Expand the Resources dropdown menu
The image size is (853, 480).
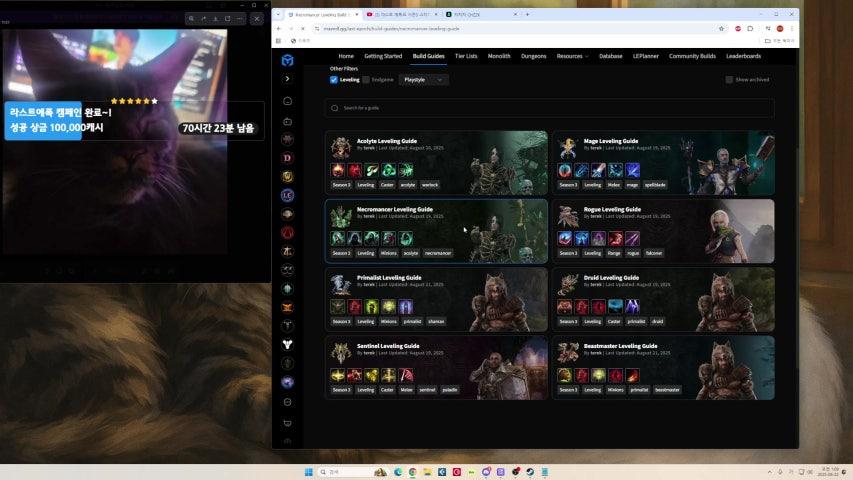coord(572,56)
